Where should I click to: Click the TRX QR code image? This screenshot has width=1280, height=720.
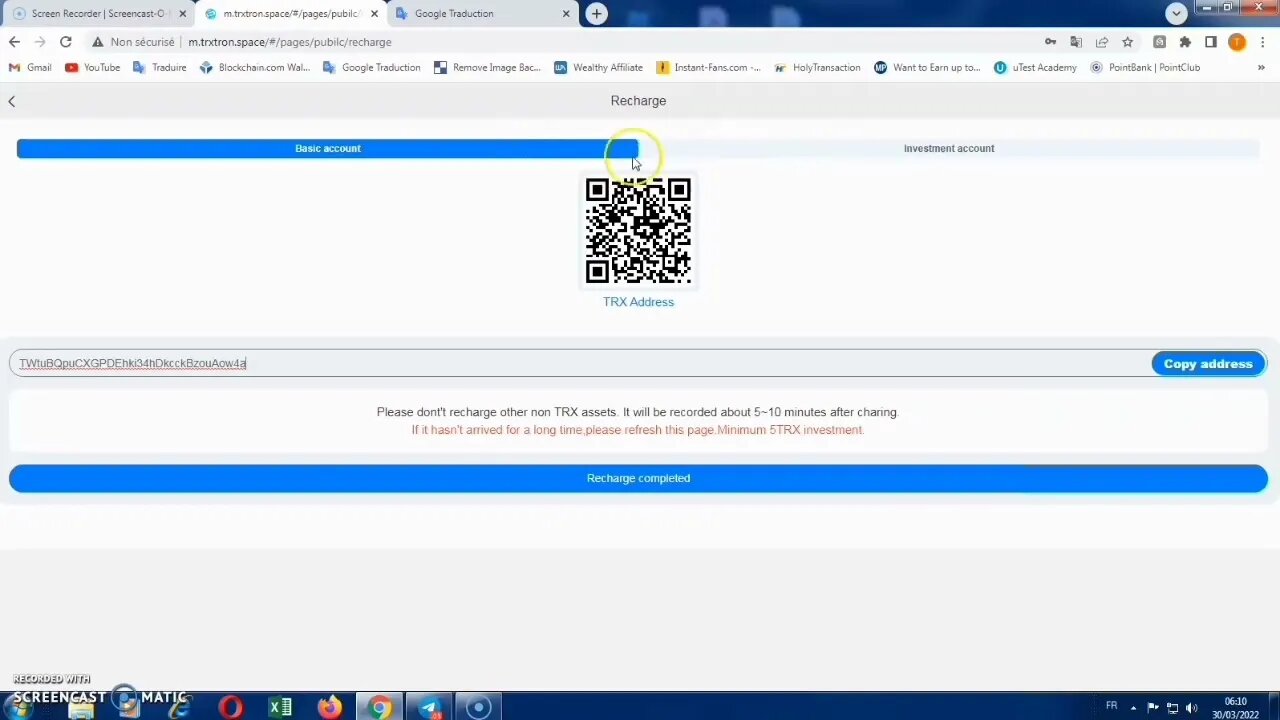tap(638, 231)
